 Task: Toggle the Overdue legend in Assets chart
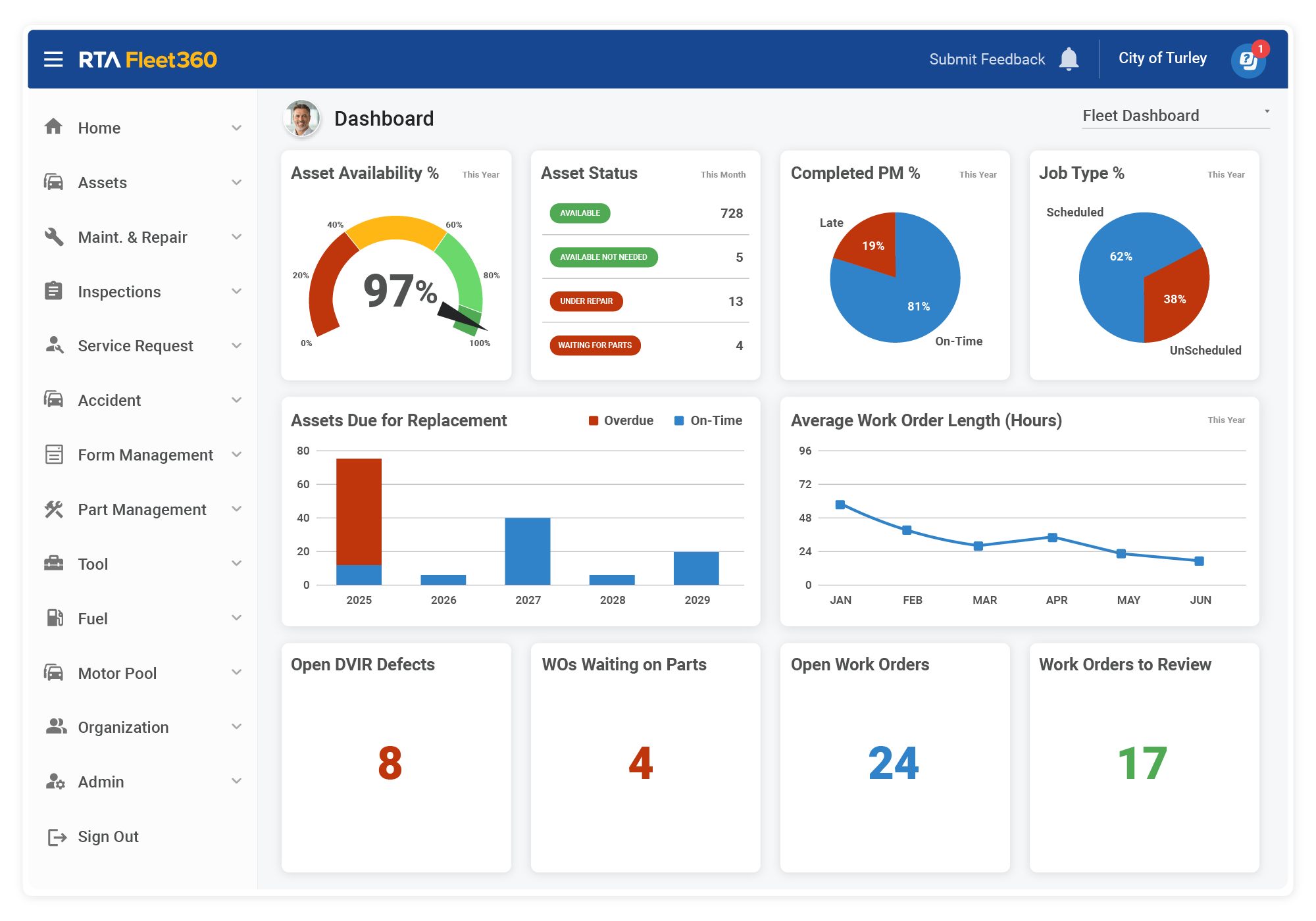pos(619,420)
